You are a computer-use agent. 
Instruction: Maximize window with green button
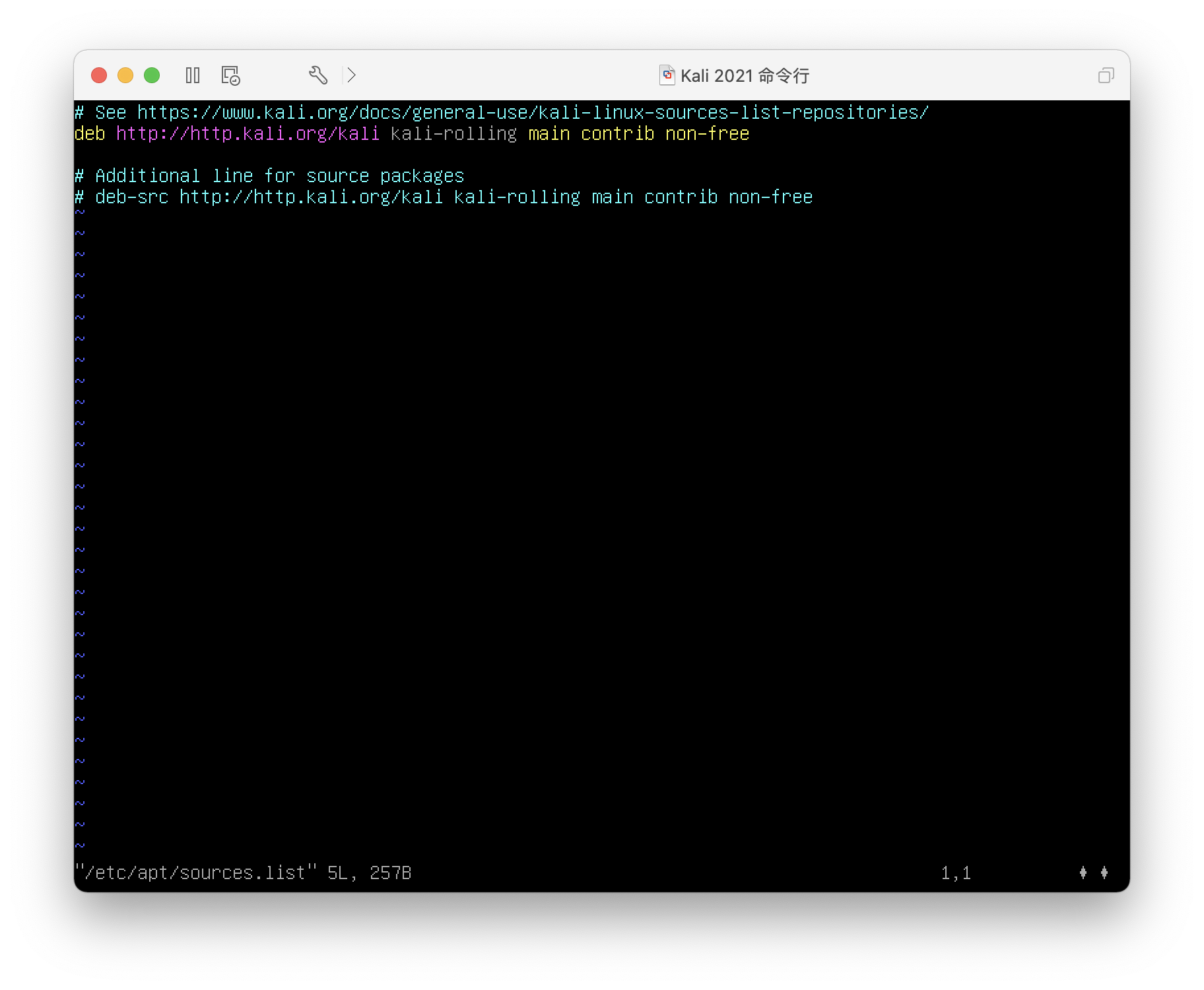(x=152, y=75)
